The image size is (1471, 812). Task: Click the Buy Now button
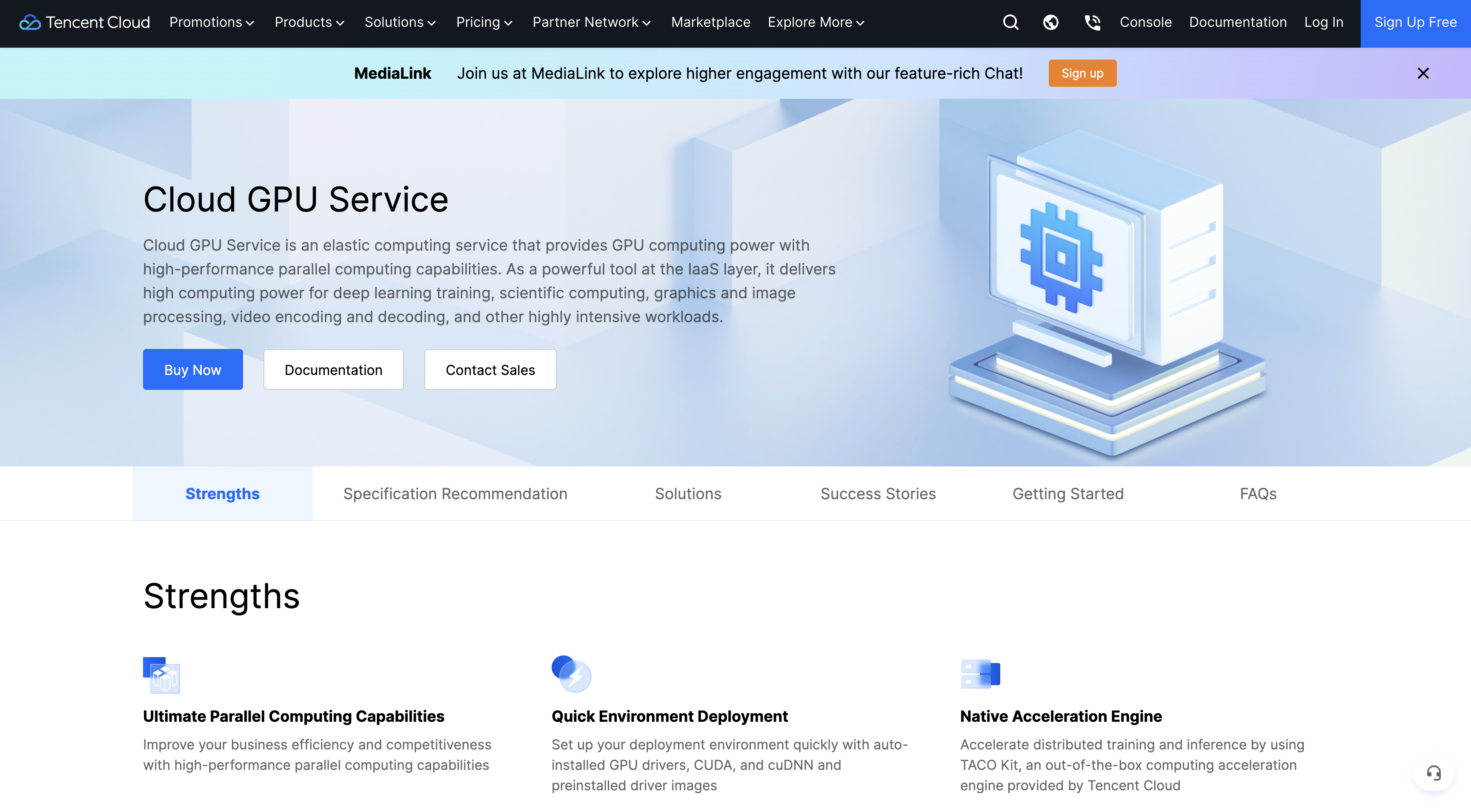(x=192, y=369)
